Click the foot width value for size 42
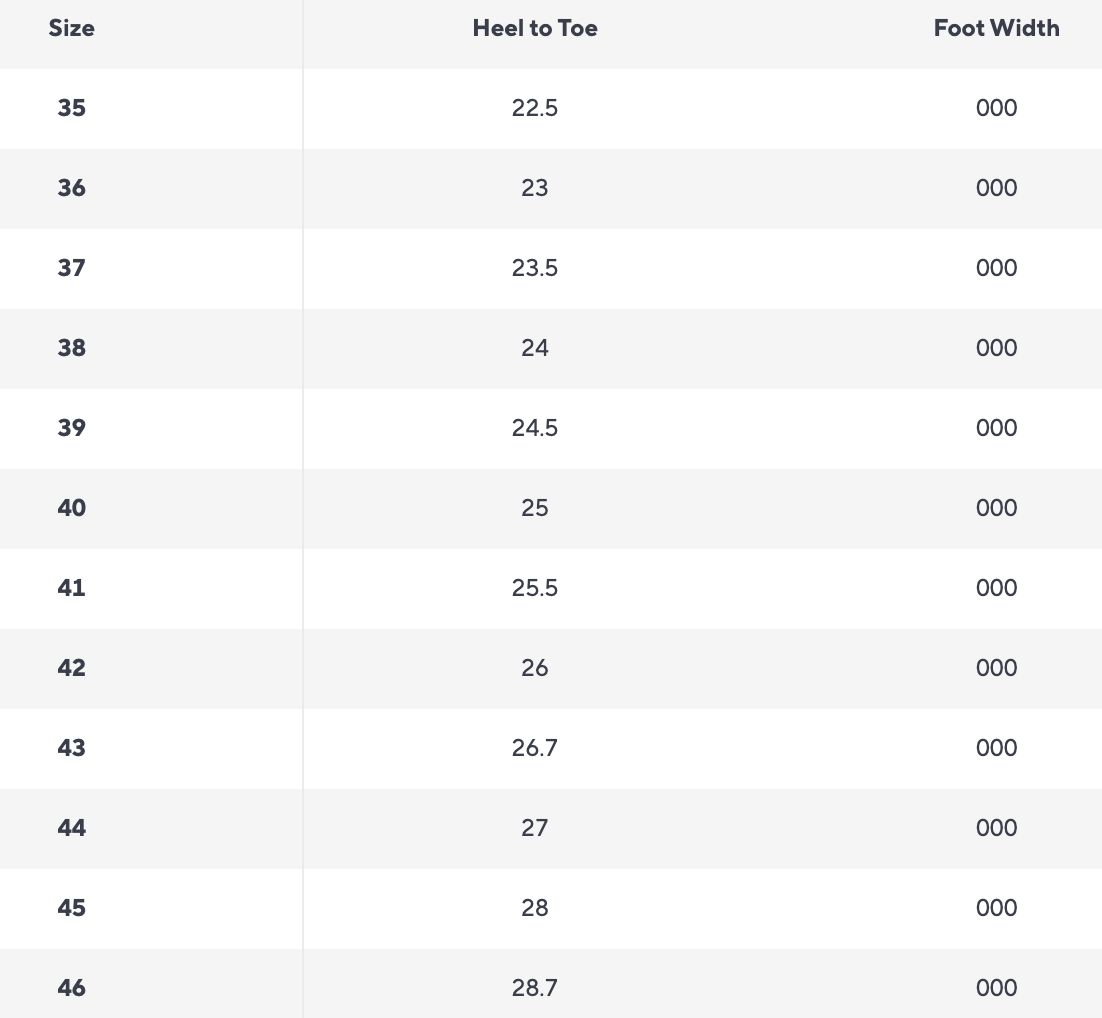 (x=996, y=668)
